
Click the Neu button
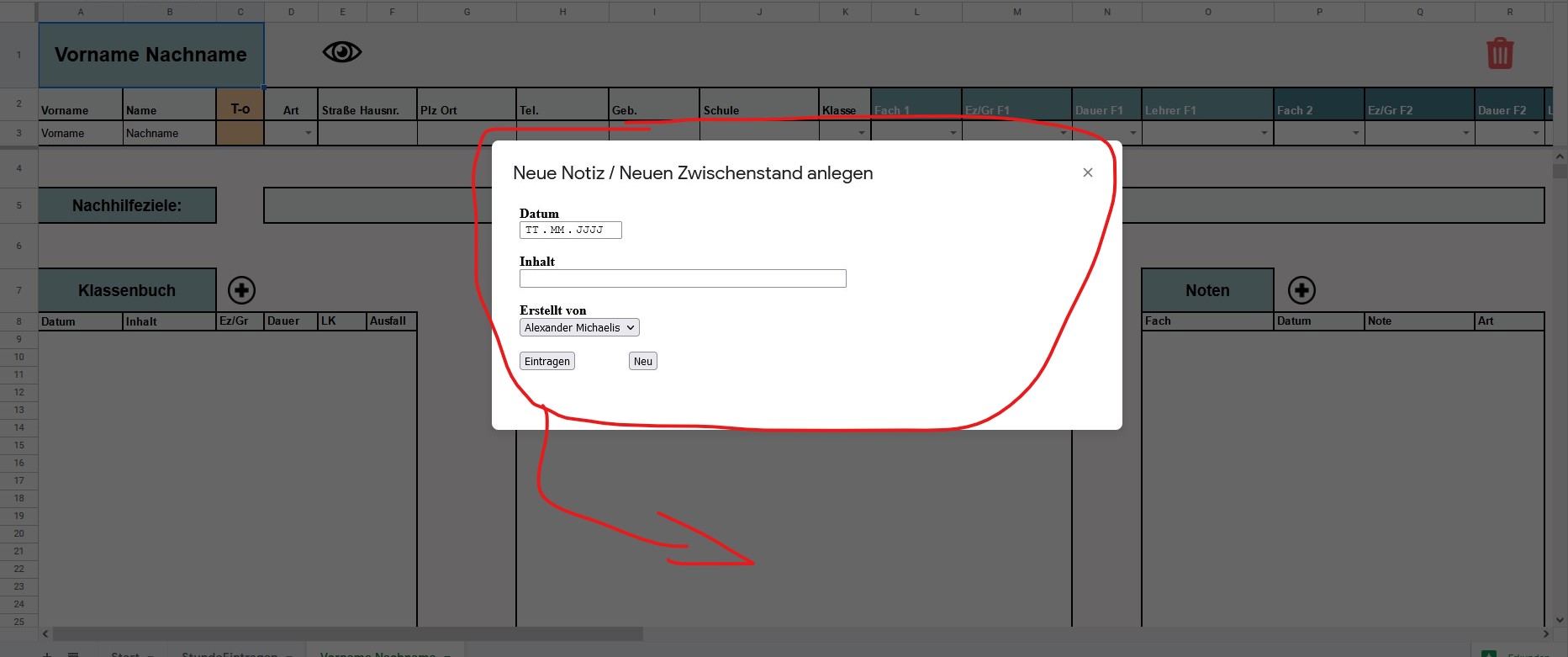click(x=643, y=361)
